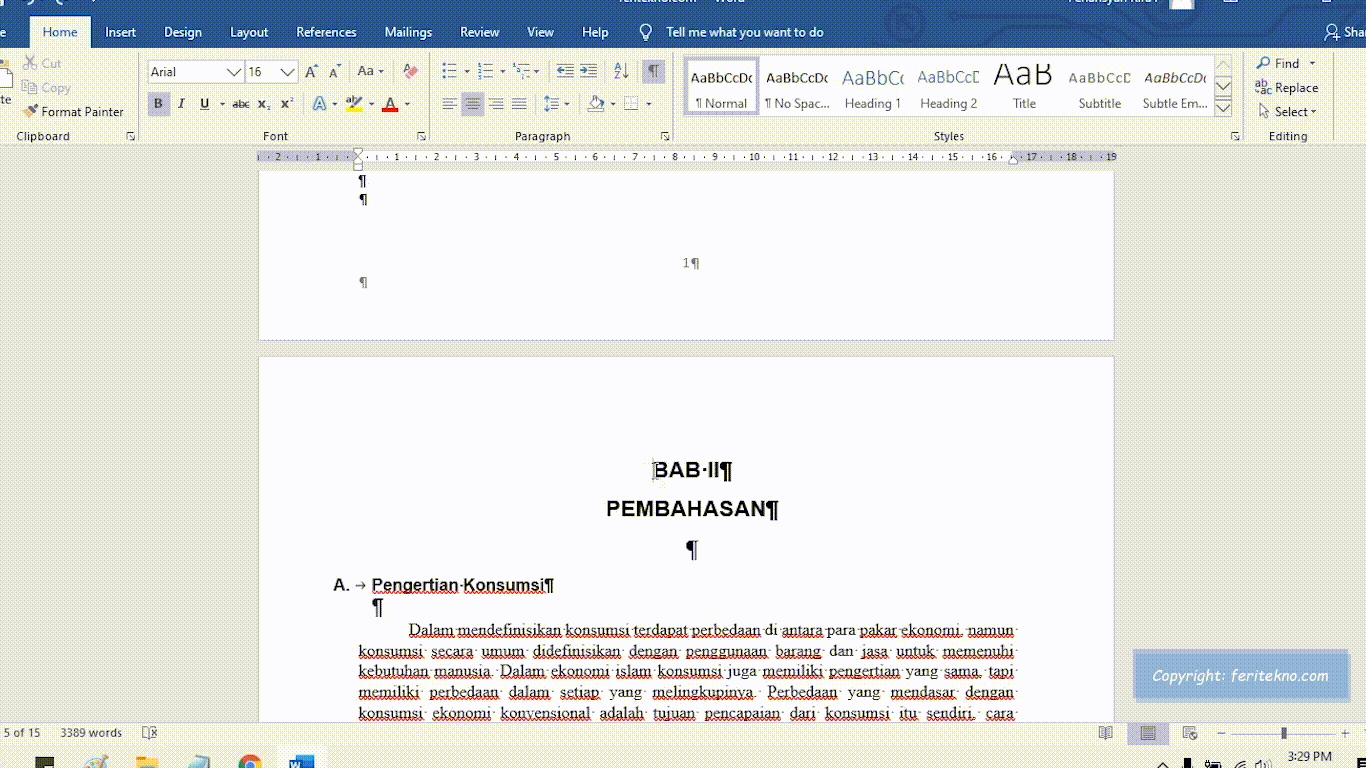Open Chrome from the taskbar
This screenshot has height=768, width=1366.
pyautogui.click(x=250, y=763)
